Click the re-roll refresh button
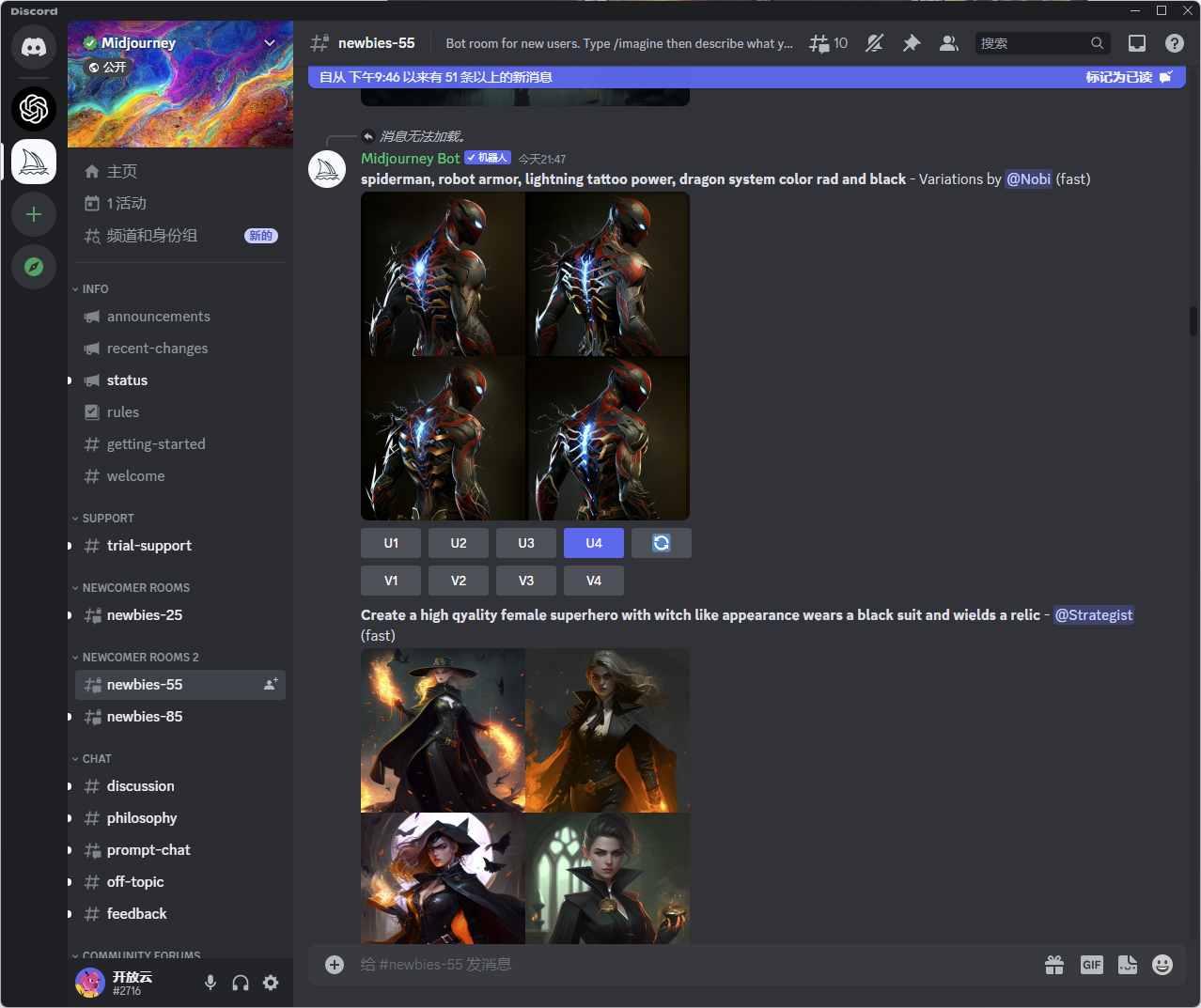 662,543
